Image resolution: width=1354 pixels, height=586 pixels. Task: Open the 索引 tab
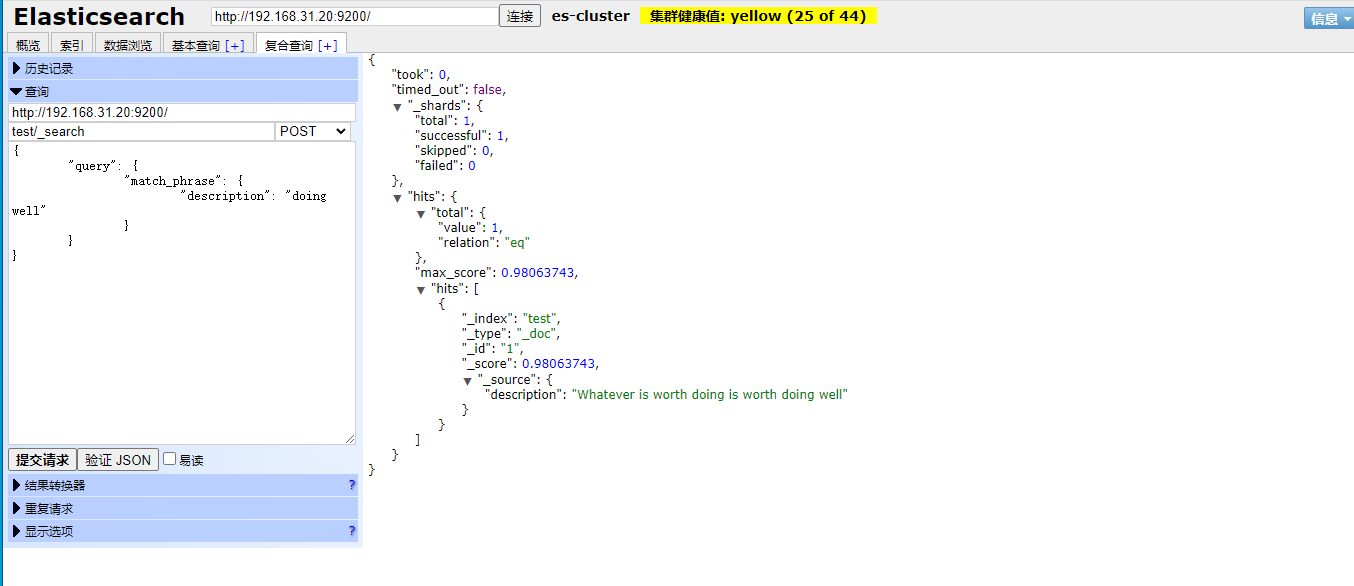click(x=72, y=45)
